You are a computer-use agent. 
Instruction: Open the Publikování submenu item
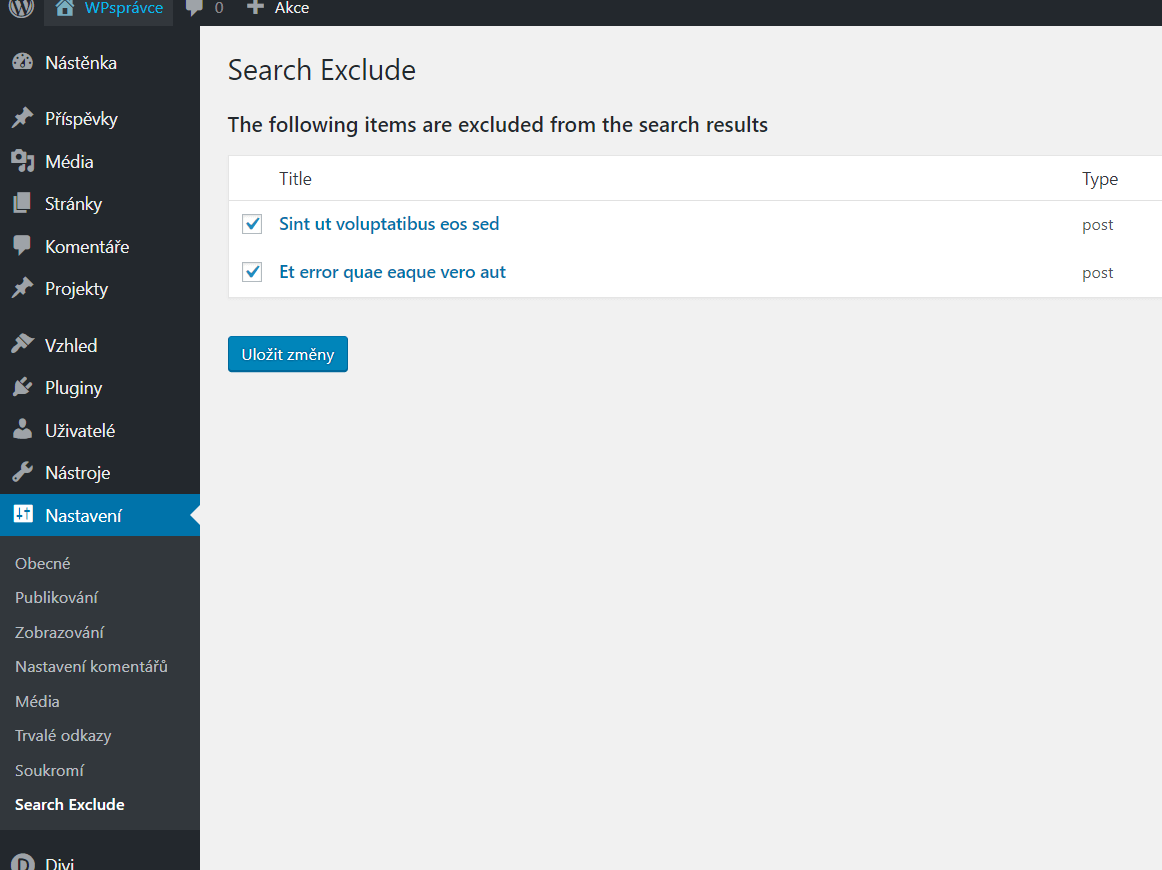tap(56, 597)
